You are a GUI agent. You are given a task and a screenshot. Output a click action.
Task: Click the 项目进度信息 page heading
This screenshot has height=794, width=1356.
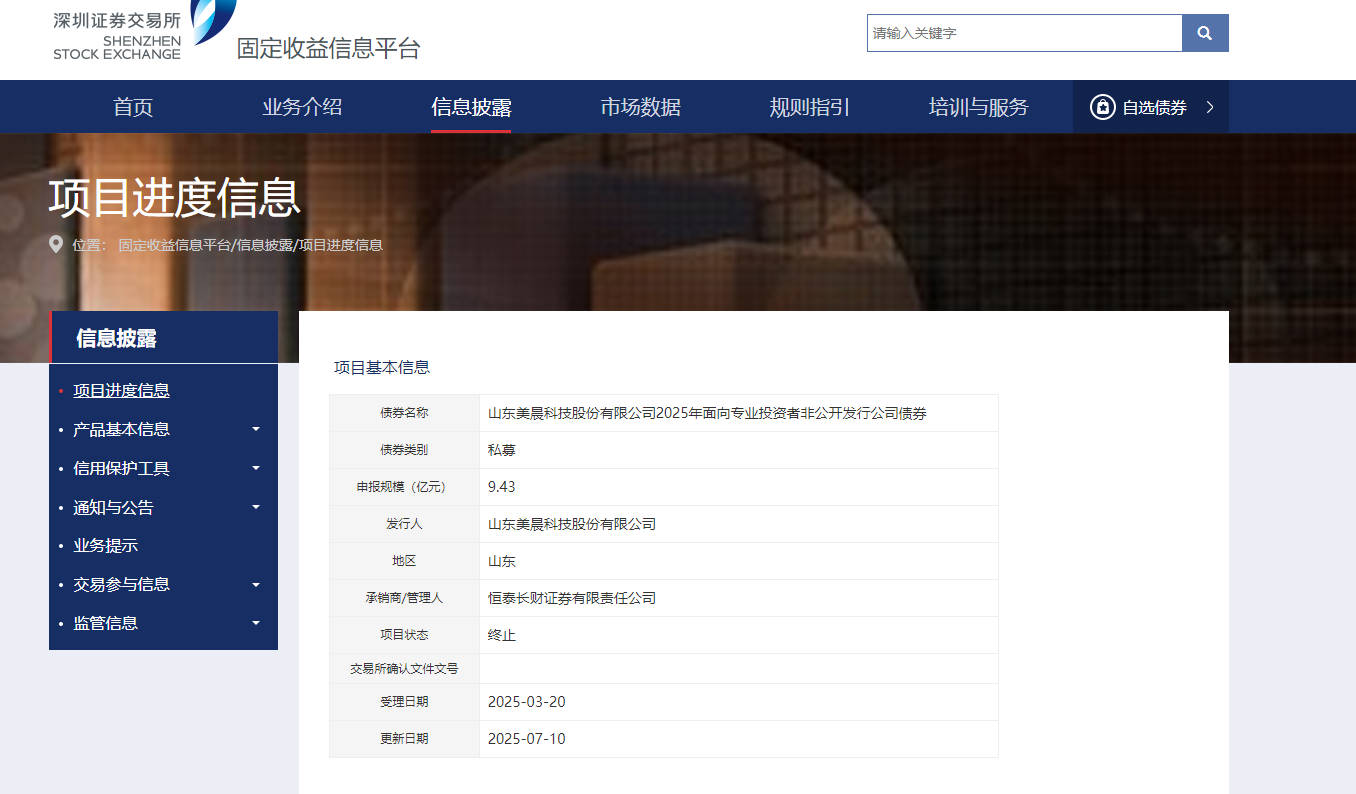click(174, 197)
